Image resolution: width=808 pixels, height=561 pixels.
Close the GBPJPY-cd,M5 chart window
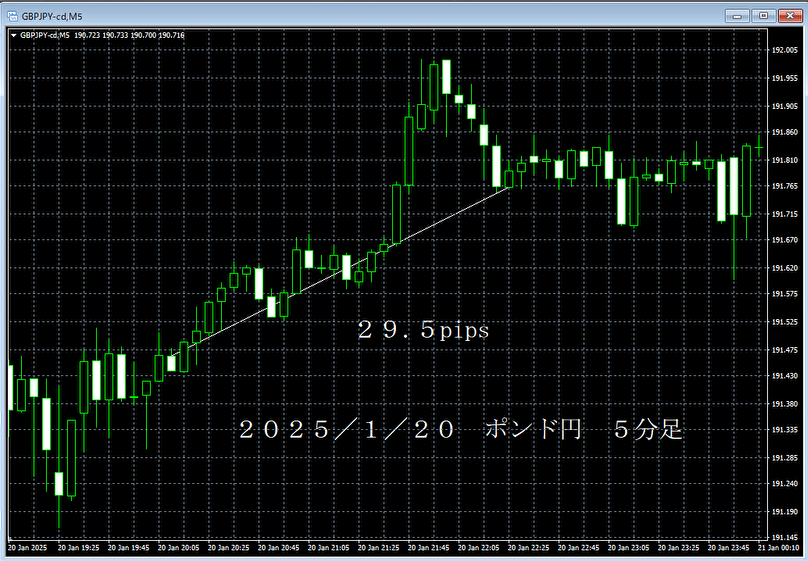click(x=790, y=16)
